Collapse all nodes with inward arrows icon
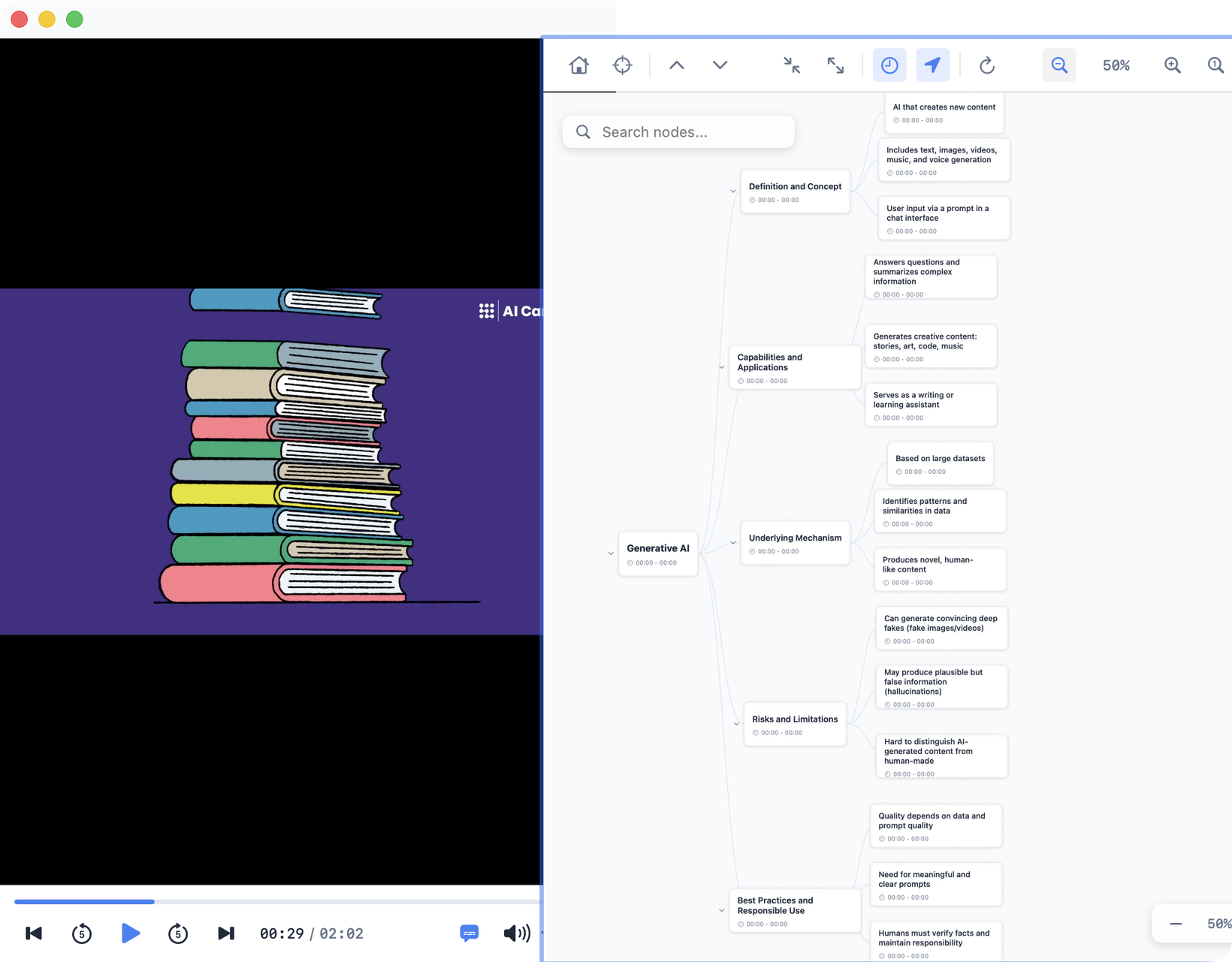Viewport: 1232px width, 962px height. (792, 65)
